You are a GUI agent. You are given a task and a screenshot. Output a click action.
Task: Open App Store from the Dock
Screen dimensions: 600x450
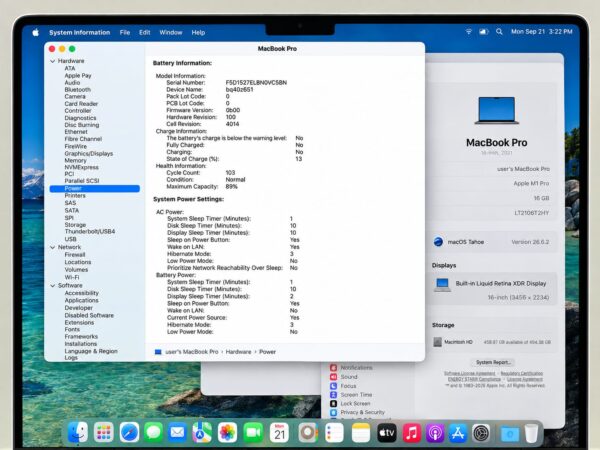458,433
